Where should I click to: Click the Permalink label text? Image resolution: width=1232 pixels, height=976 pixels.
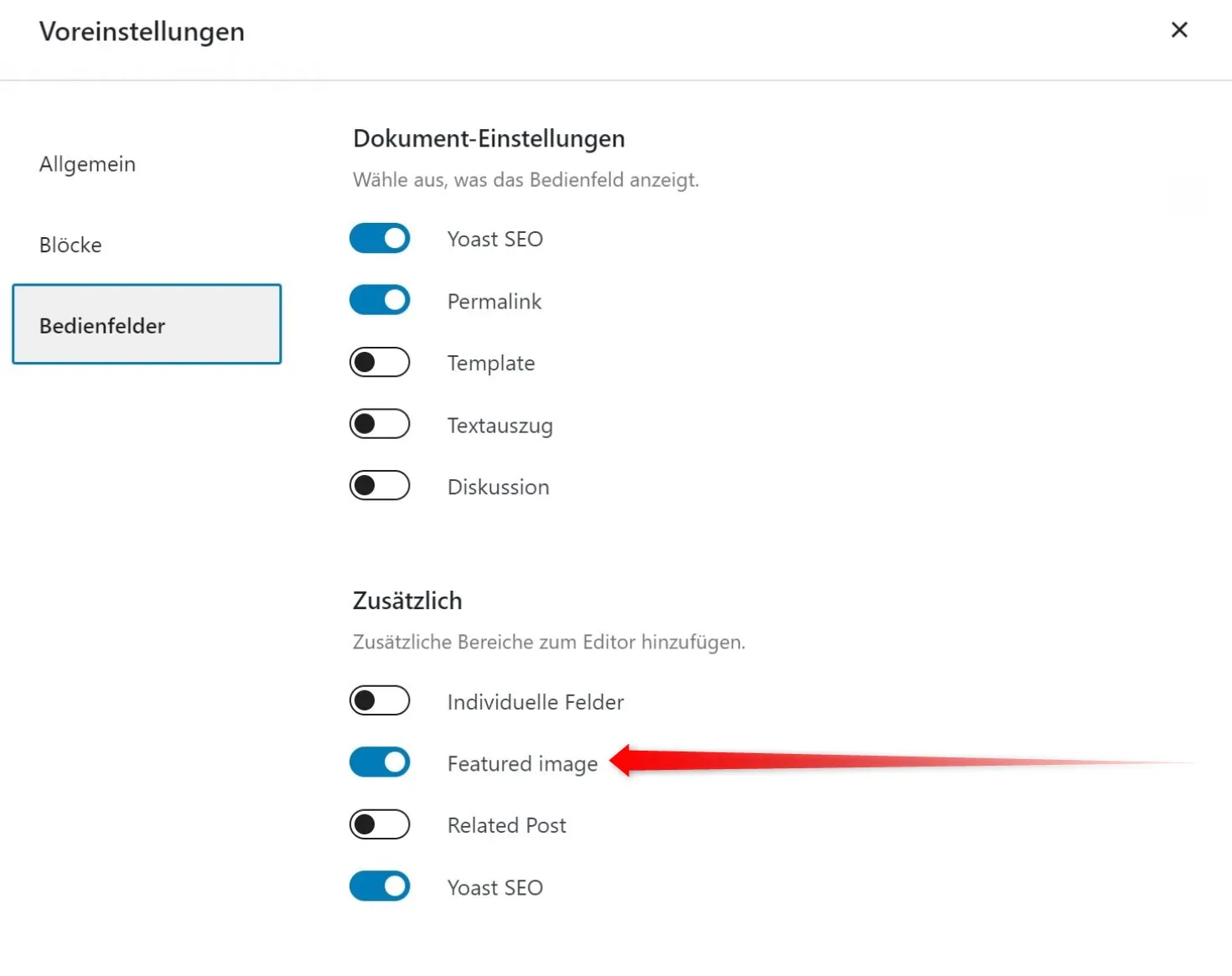(x=494, y=302)
